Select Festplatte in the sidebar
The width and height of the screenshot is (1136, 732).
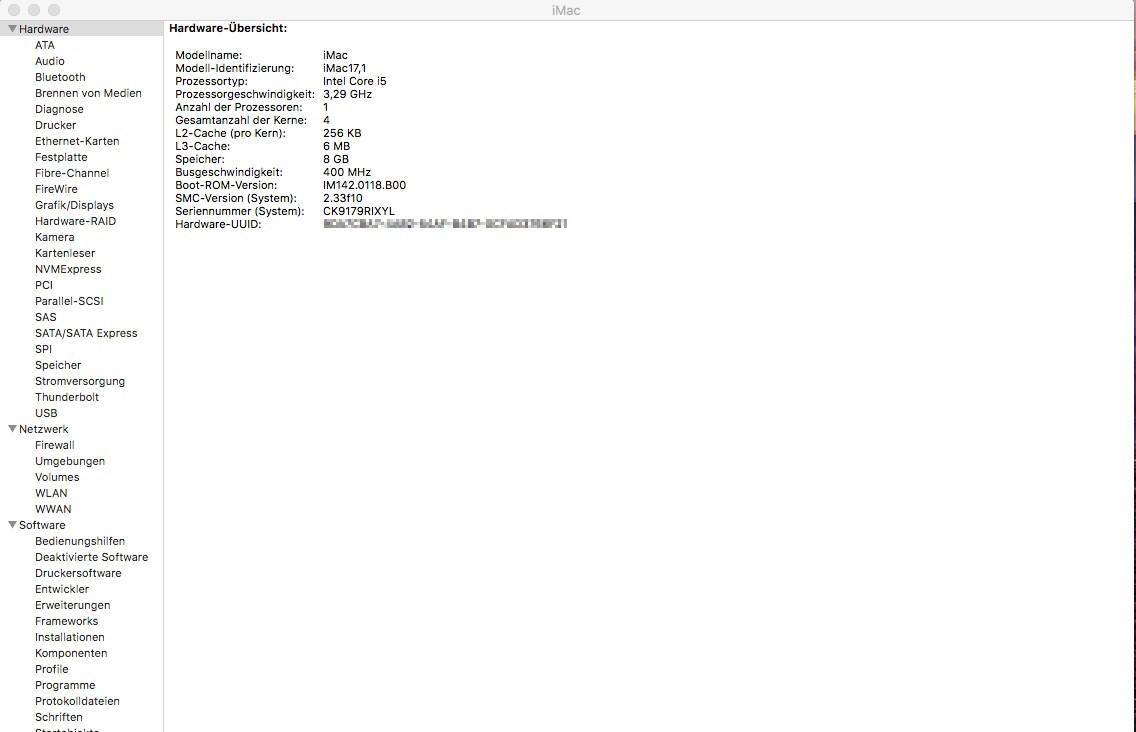(x=61, y=157)
